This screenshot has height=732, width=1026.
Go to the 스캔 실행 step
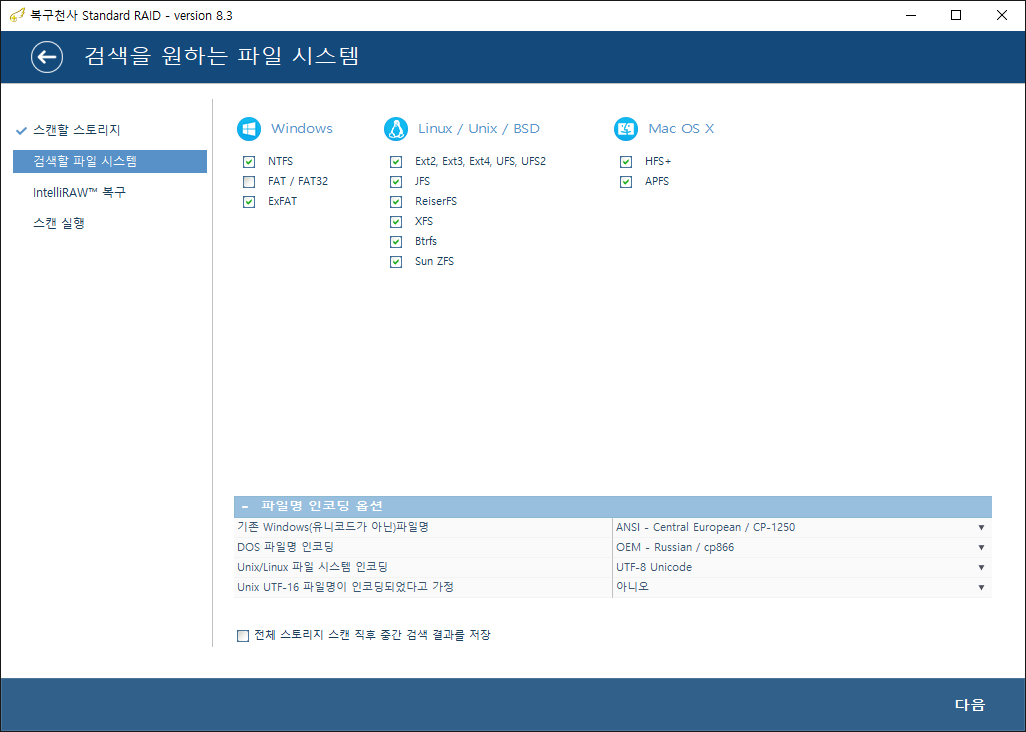tap(59, 223)
